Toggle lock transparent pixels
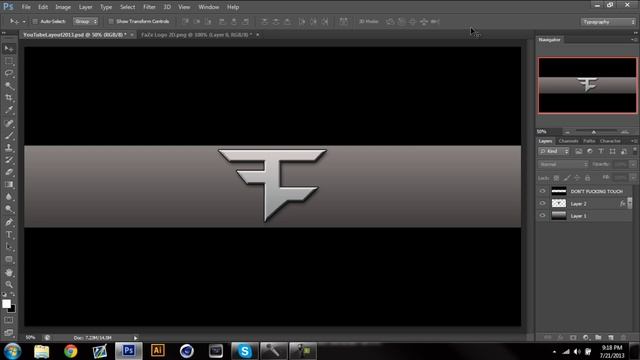This screenshot has width=640, height=360. click(x=556, y=178)
